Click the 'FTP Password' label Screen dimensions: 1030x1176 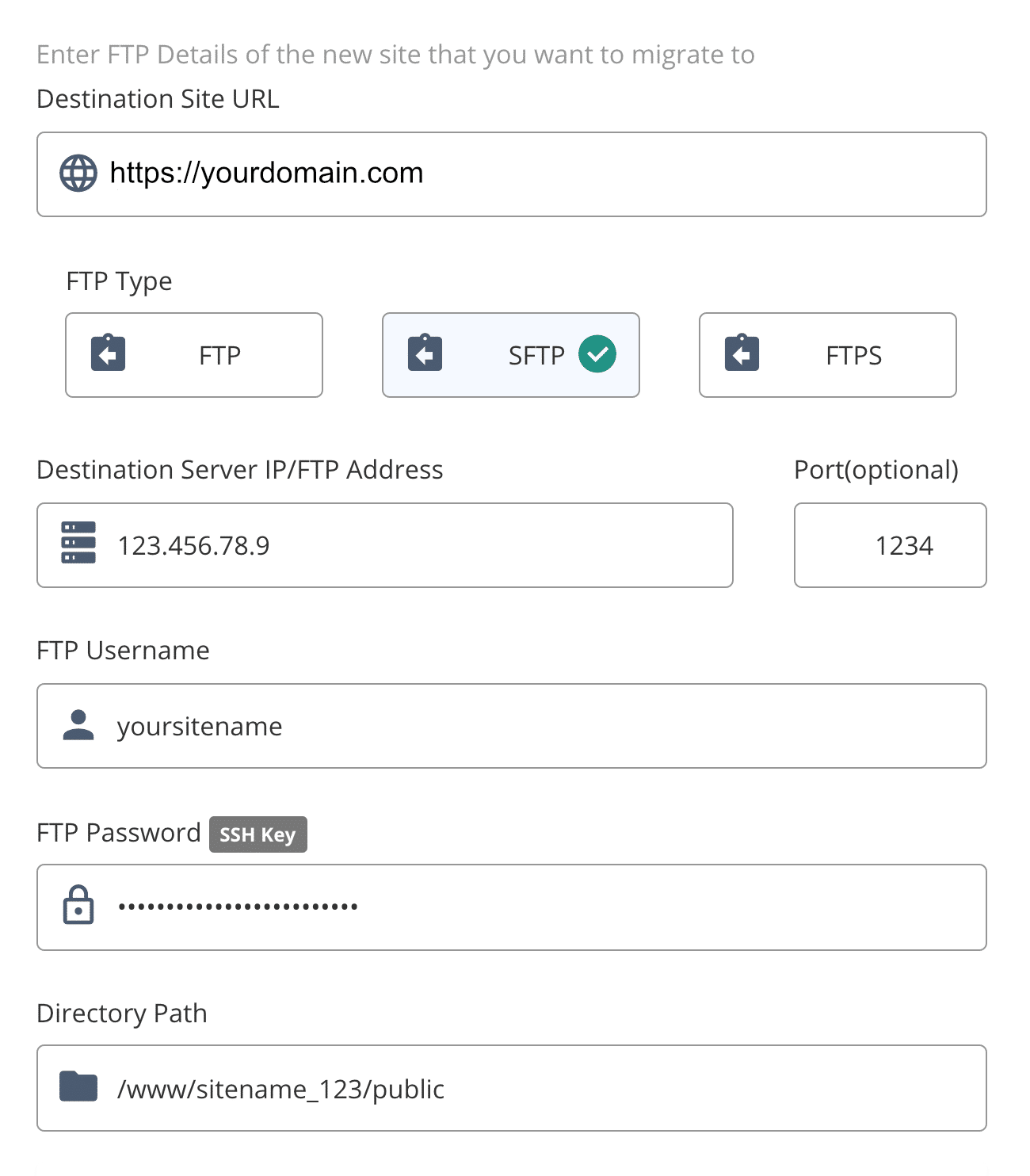119,833
